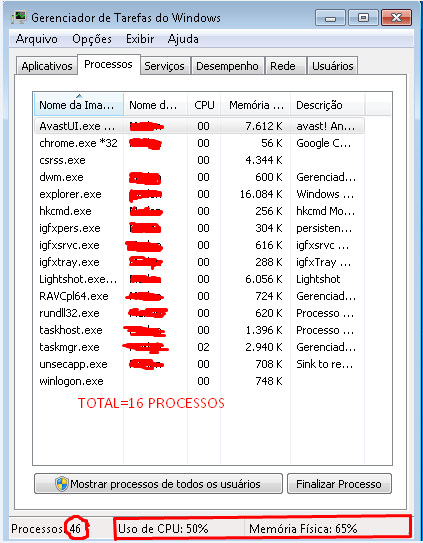Select the explorer.exe process row
Viewport: 423px width, 543px height.
tap(199, 194)
